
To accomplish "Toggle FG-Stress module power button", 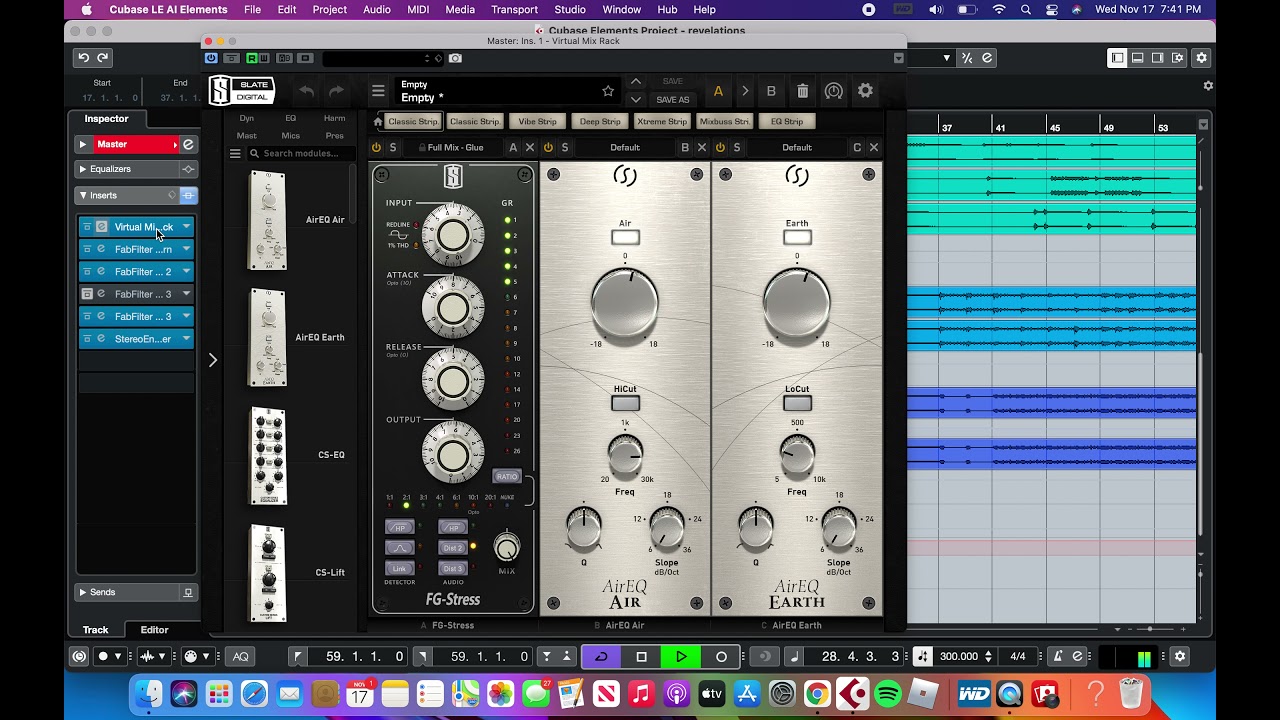I will click(376, 147).
